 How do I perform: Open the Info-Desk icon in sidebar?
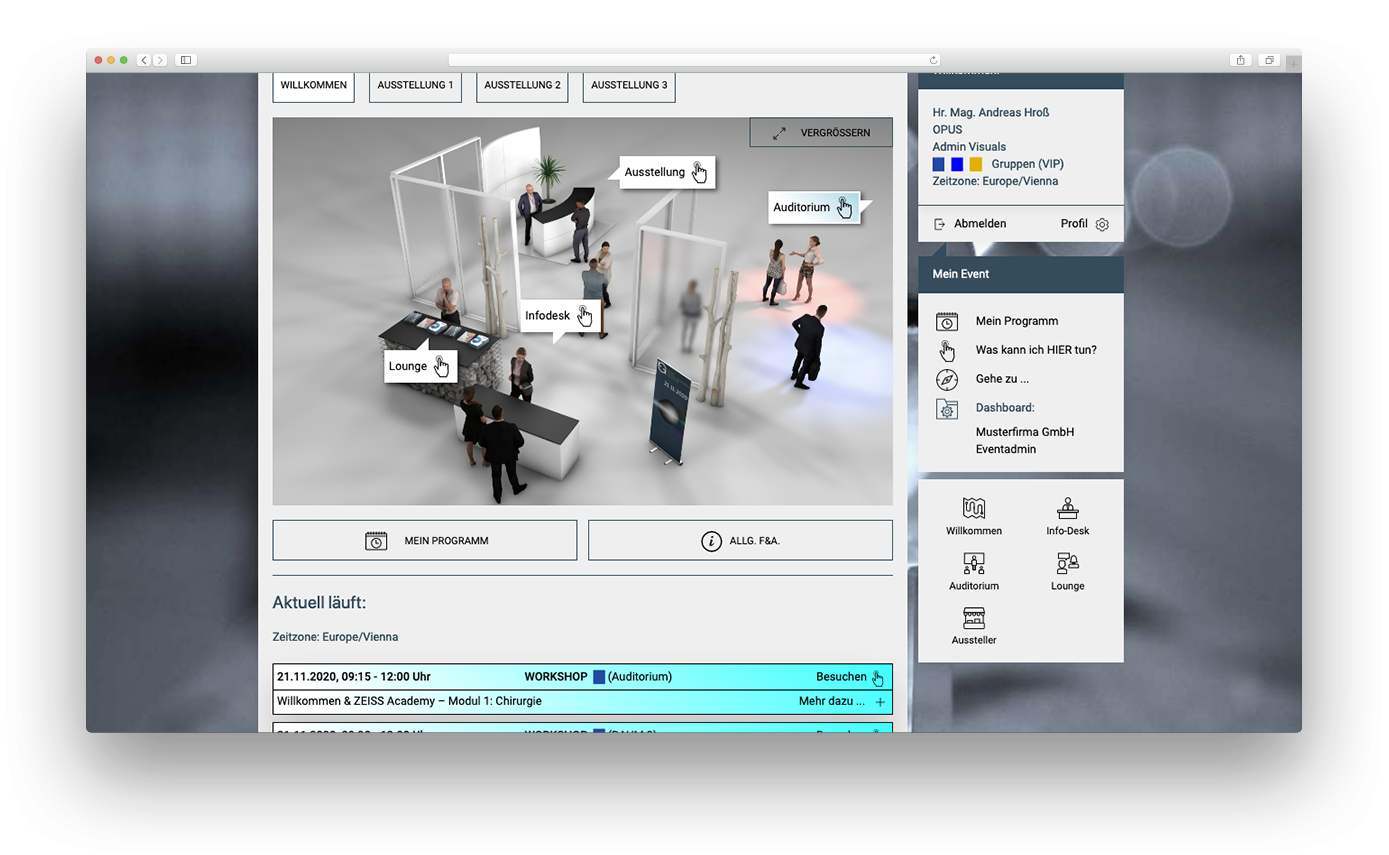click(1067, 508)
